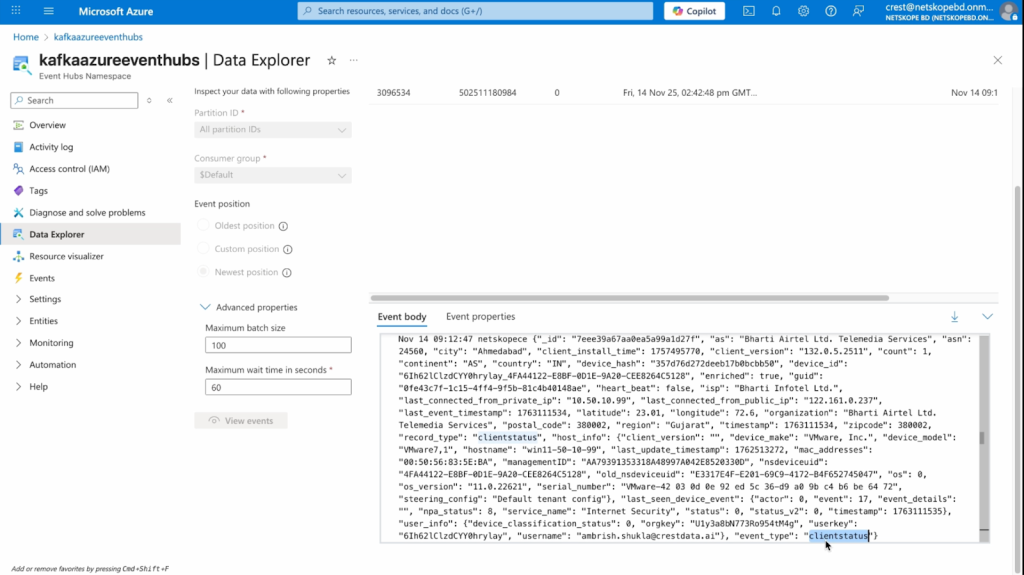Screen dimensions: 1024x575
Task: Open the notifications bell
Action: coord(776,11)
